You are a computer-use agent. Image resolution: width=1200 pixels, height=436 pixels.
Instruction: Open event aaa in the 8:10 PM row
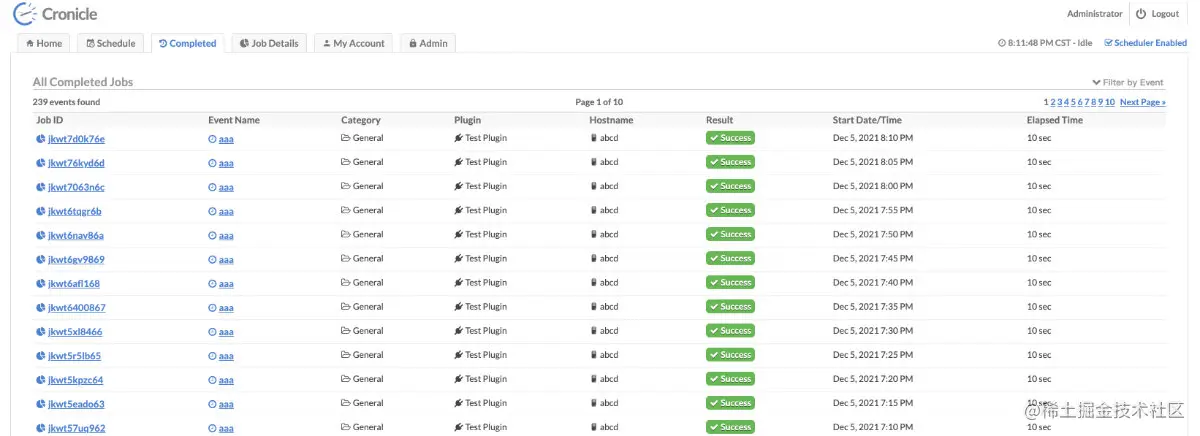(226, 139)
